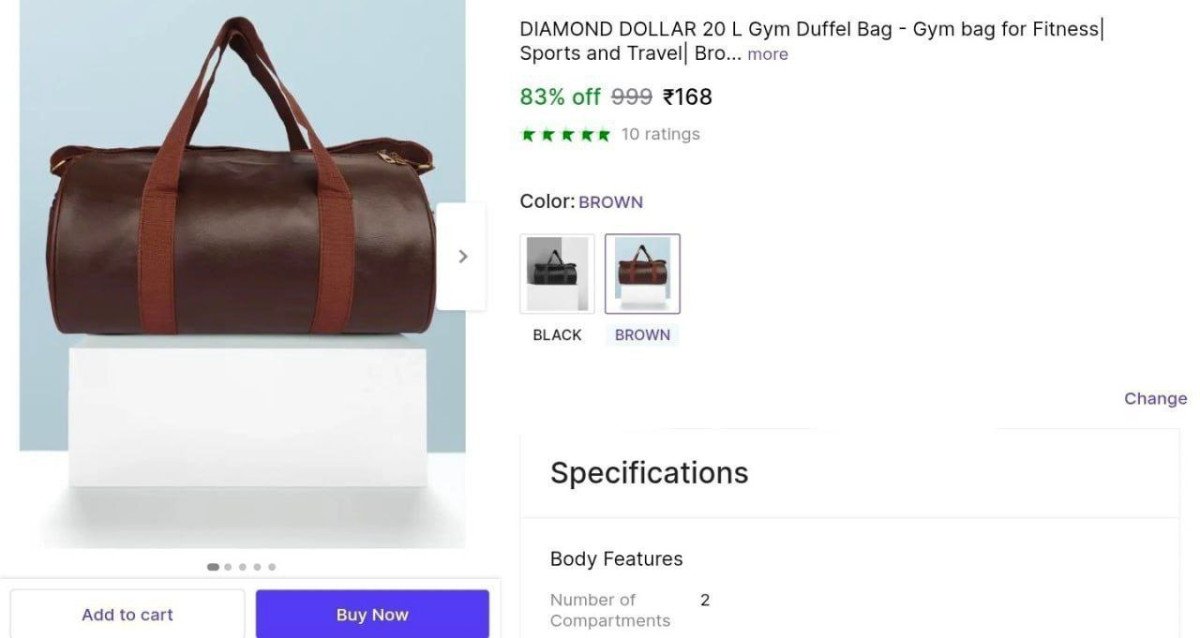
Task: Click the Change link
Action: click(1155, 398)
